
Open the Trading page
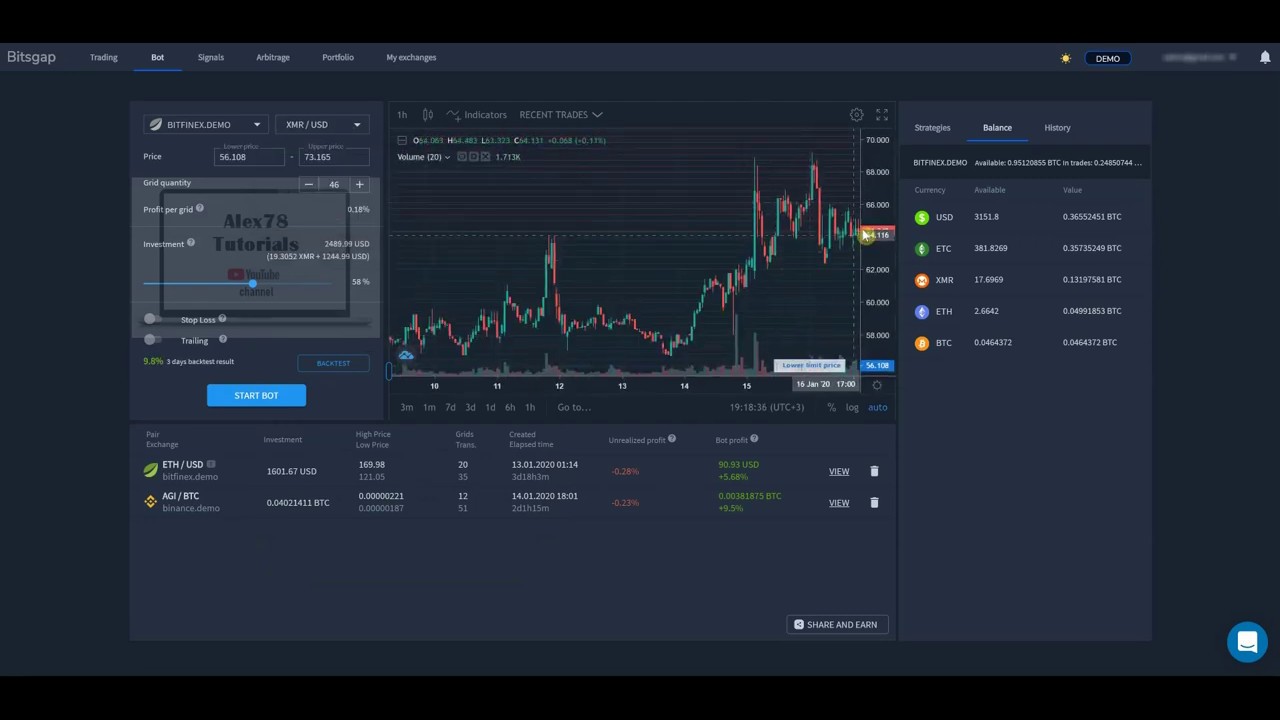(x=104, y=57)
